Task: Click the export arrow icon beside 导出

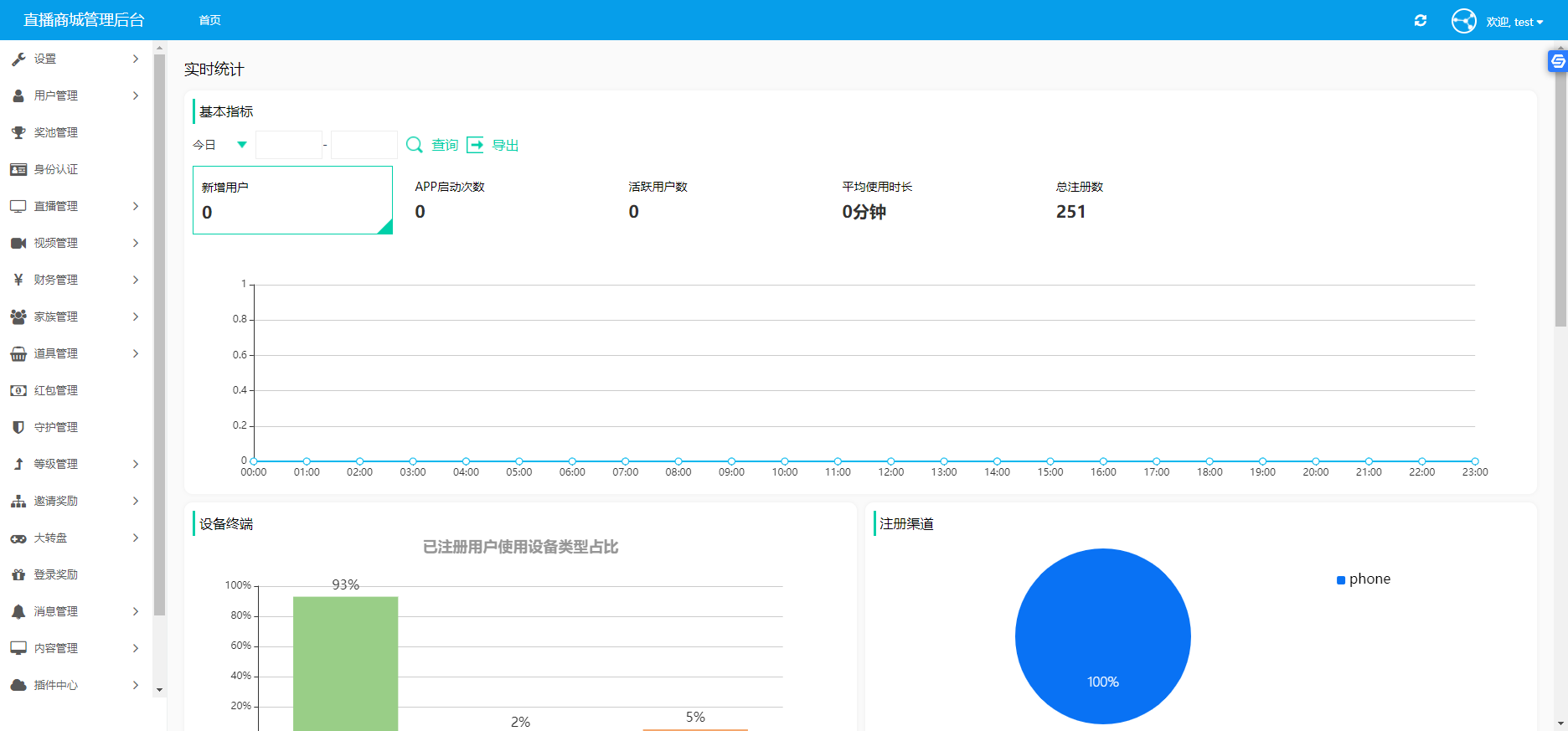Action: [x=475, y=145]
